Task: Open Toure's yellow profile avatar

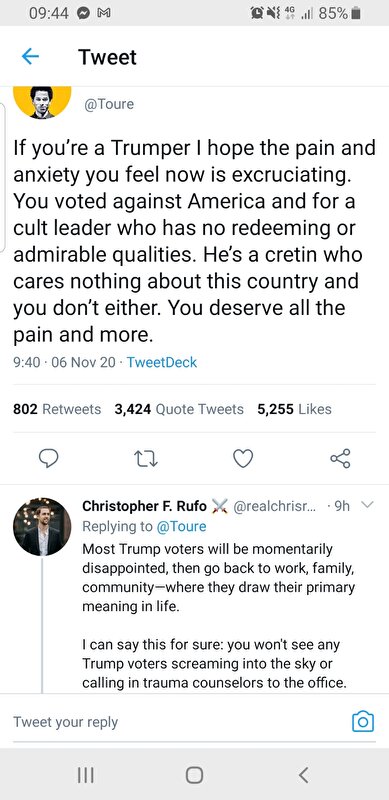Action: (42, 102)
